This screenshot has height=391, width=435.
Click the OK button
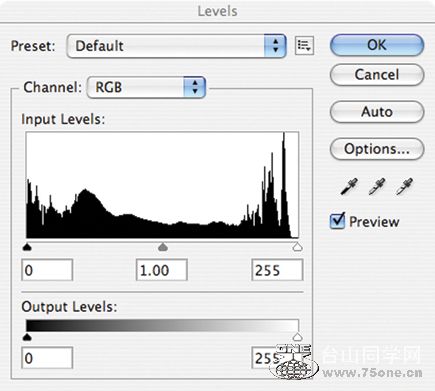click(x=377, y=45)
